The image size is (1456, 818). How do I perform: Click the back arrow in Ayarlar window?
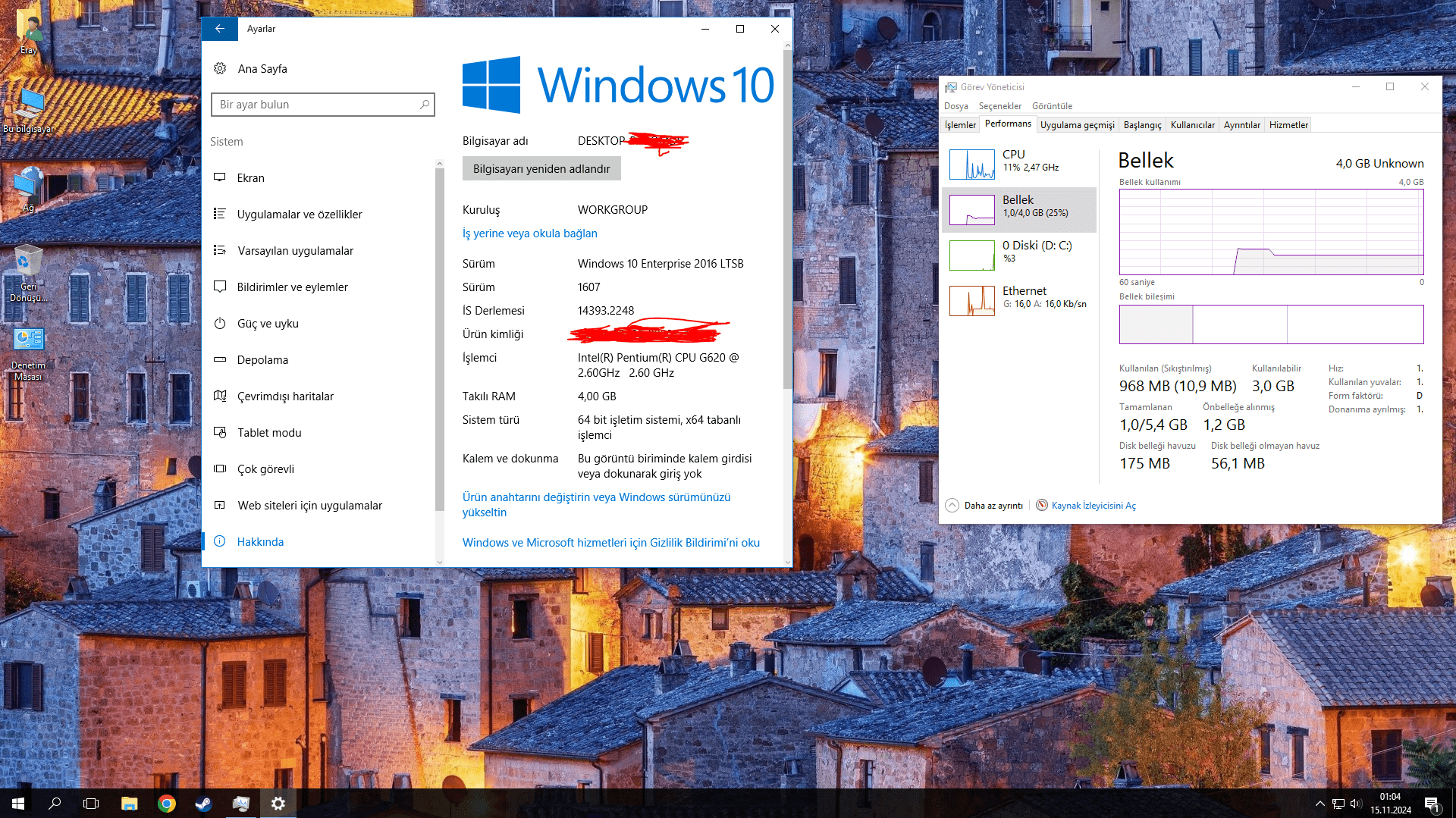click(220, 29)
